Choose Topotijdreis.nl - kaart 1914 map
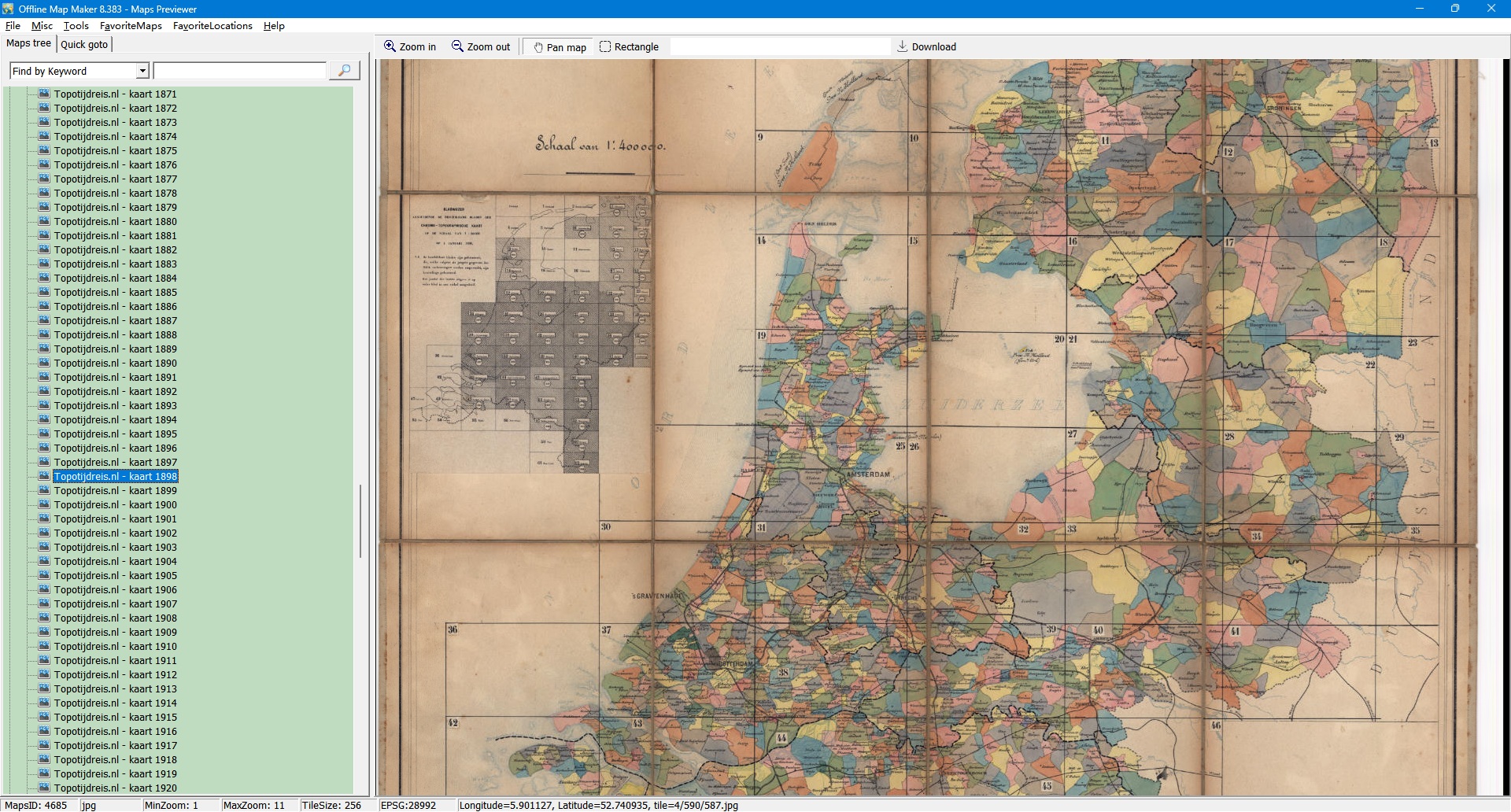 pos(115,703)
